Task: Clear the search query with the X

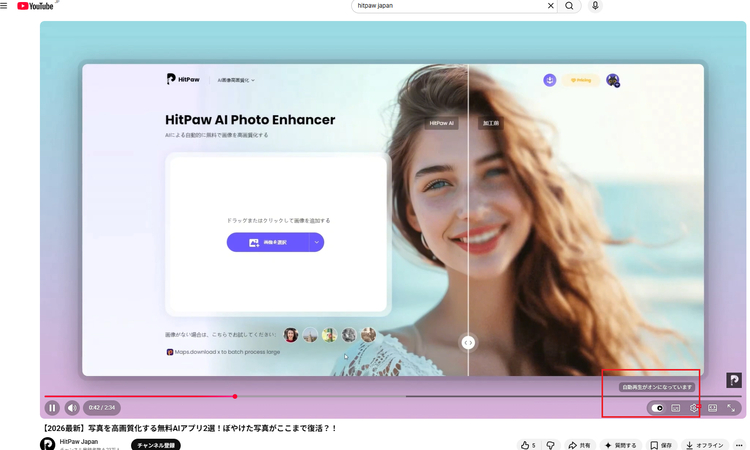Action: pyautogui.click(x=551, y=6)
